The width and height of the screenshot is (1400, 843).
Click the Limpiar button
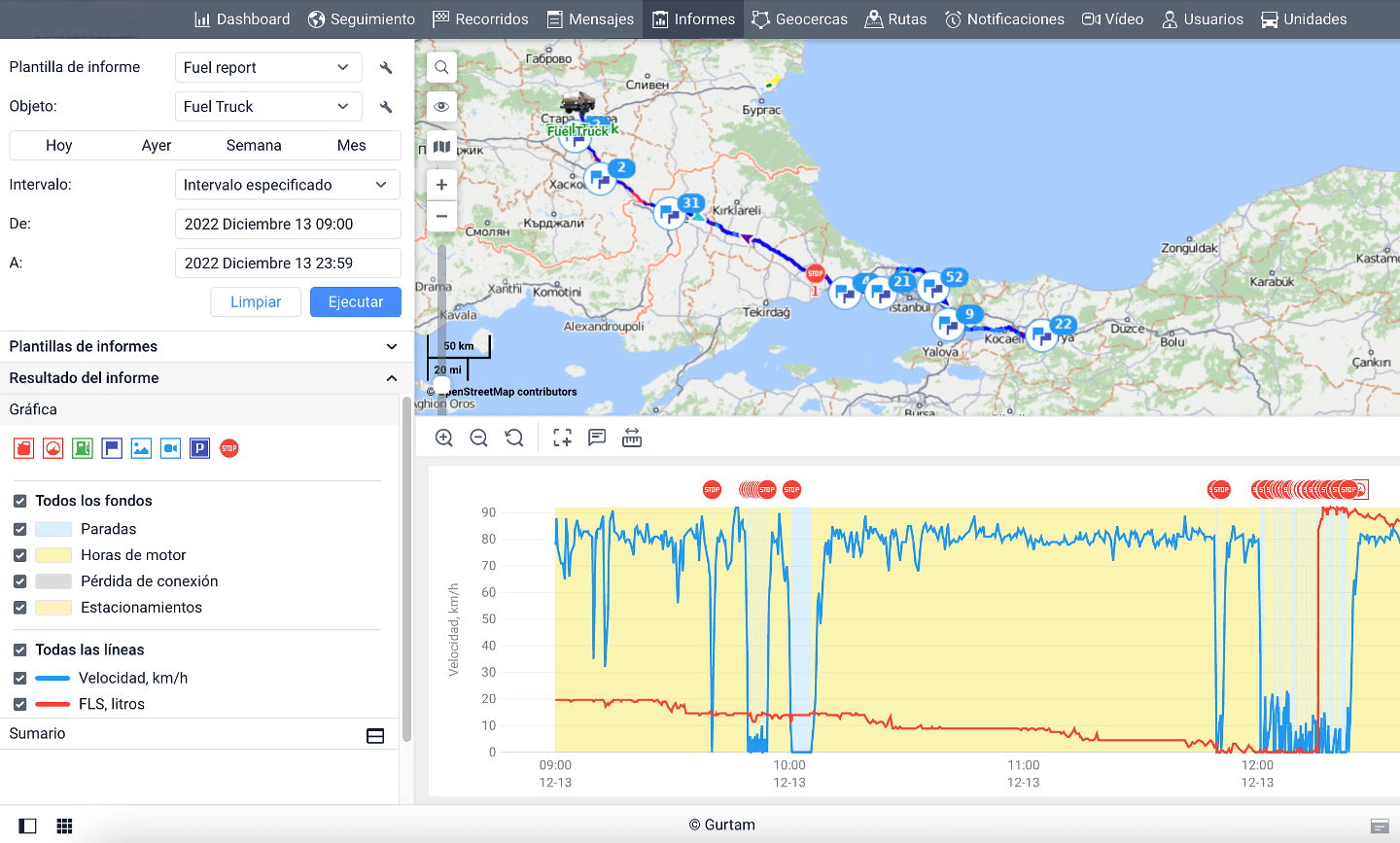pyautogui.click(x=256, y=302)
